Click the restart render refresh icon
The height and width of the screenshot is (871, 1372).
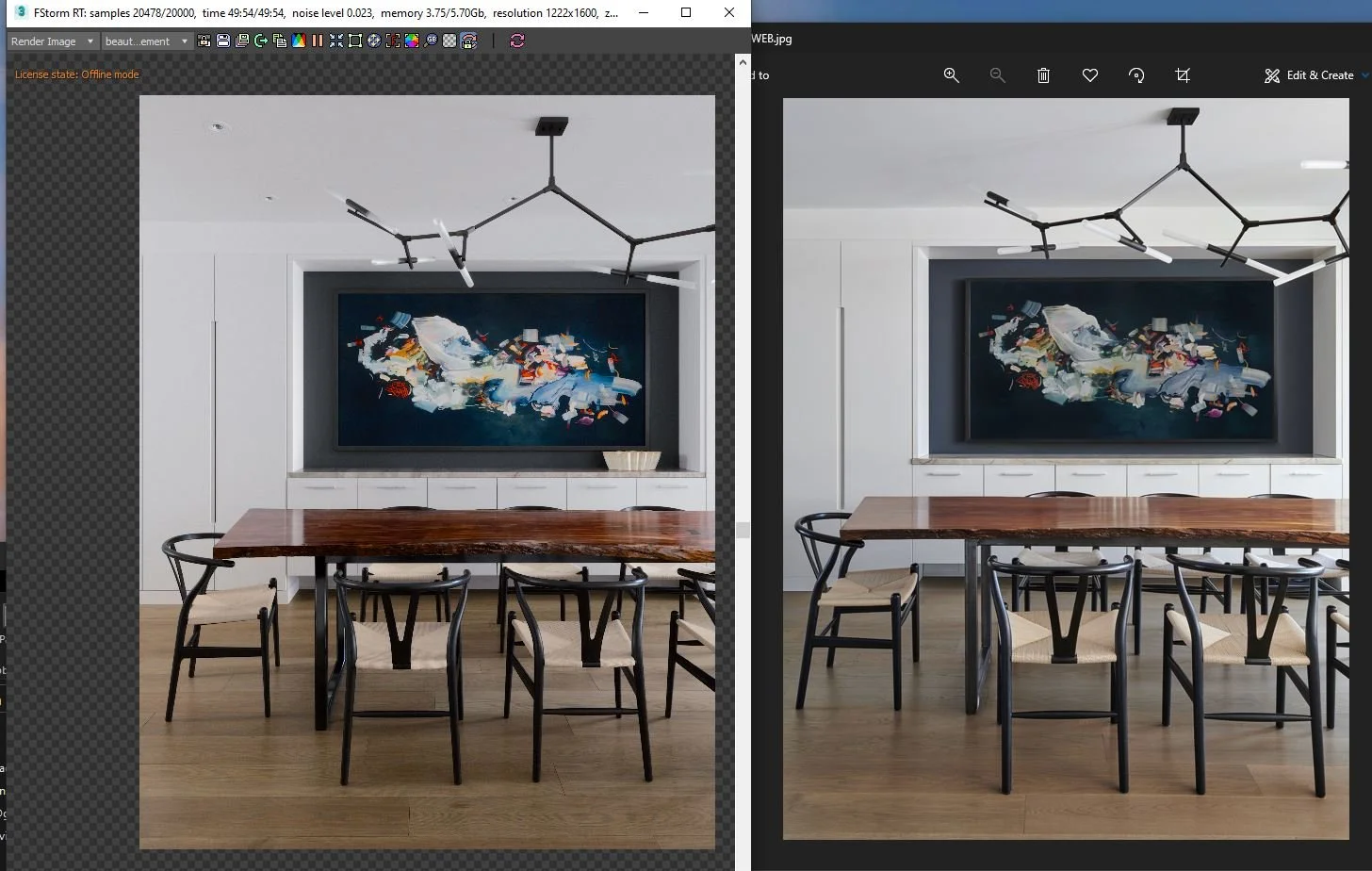coord(516,41)
